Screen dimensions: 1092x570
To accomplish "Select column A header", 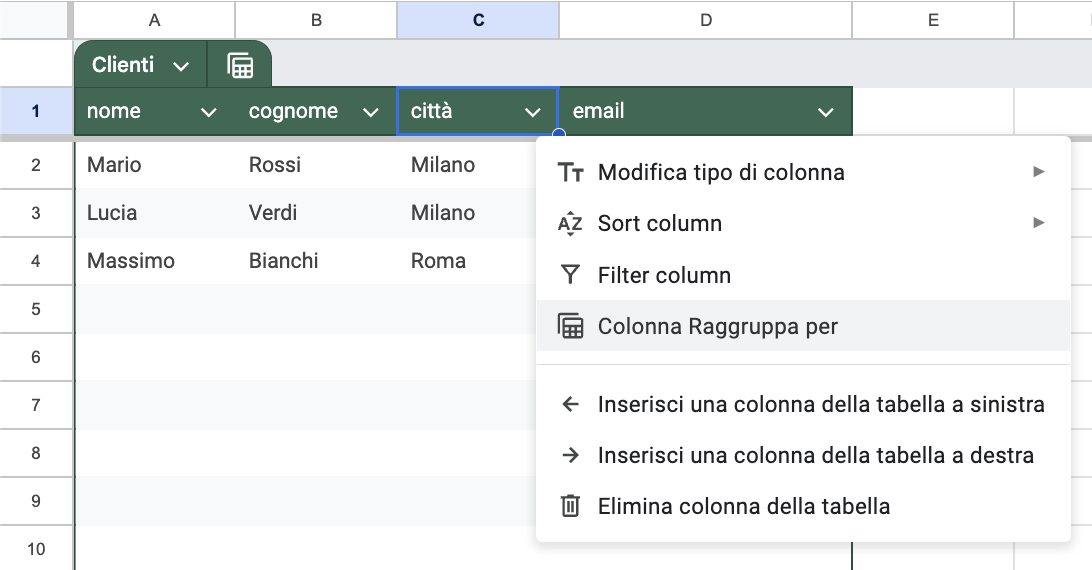I will (154, 20).
